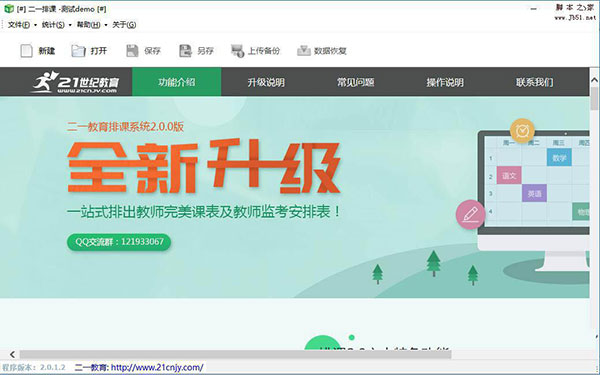Select the 功能介绍 tab

tap(177, 82)
